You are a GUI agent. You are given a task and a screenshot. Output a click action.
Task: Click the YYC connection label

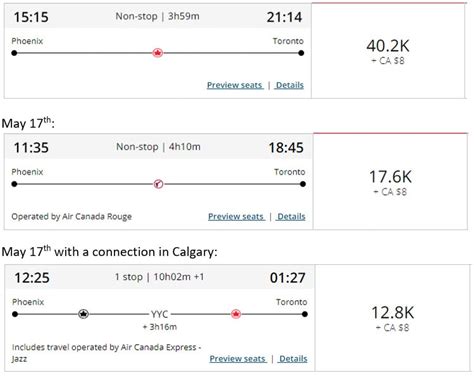(159, 314)
